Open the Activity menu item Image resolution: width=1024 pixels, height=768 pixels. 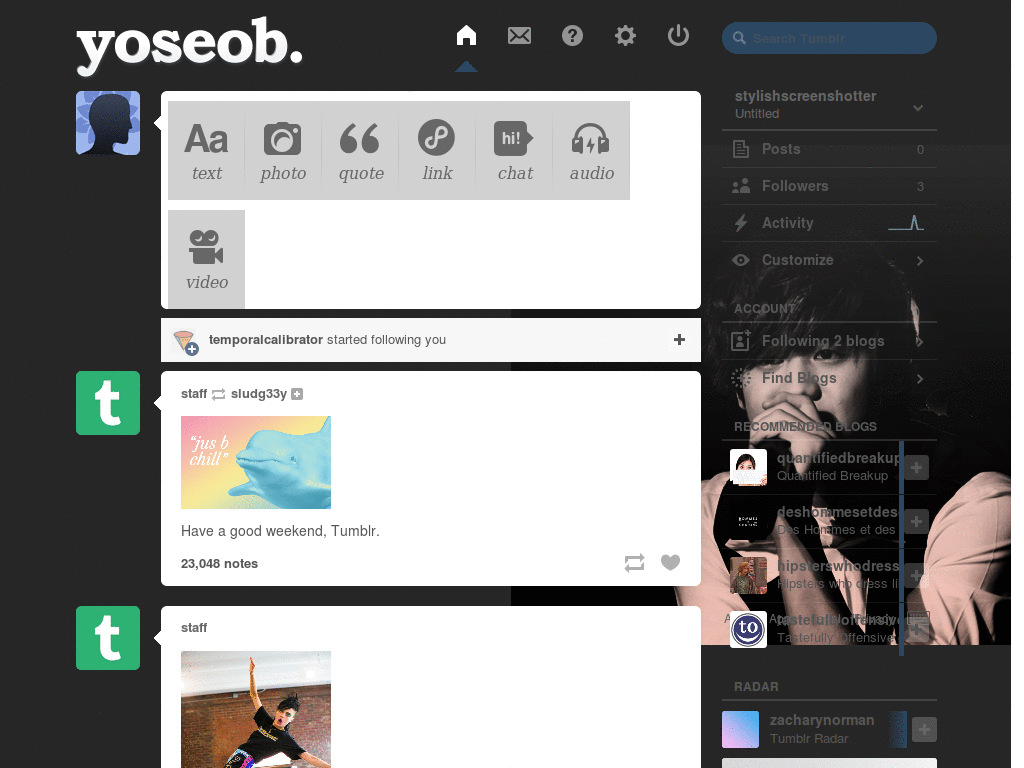point(829,223)
